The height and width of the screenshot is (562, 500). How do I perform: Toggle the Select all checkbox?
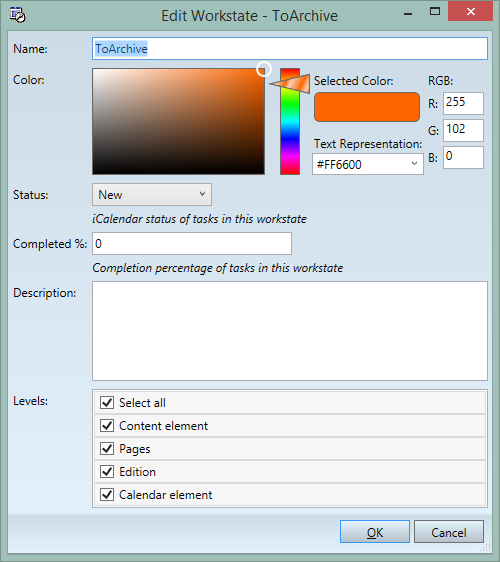pyautogui.click(x=107, y=403)
